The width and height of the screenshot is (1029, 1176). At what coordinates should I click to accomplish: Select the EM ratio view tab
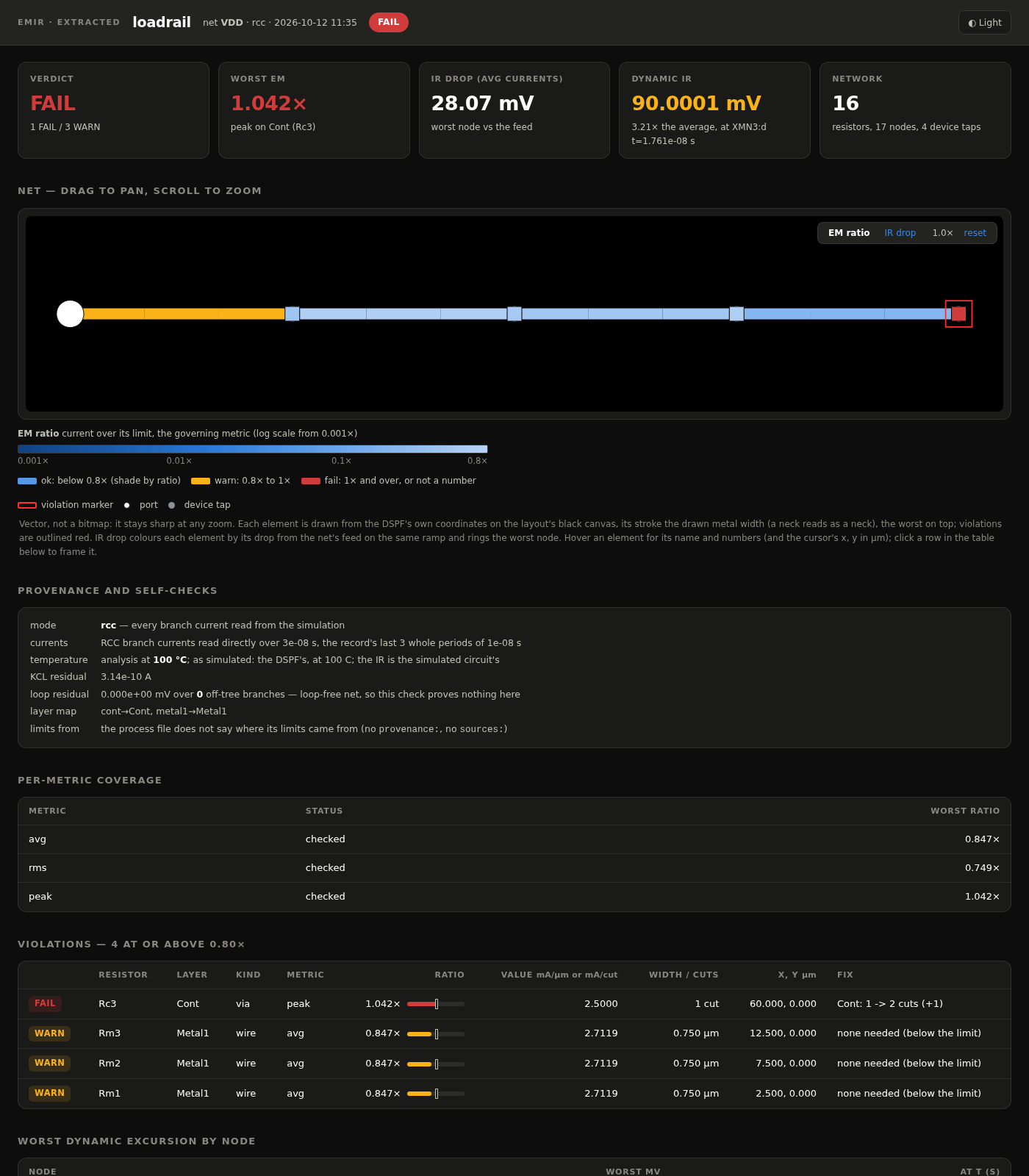pos(848,233)
